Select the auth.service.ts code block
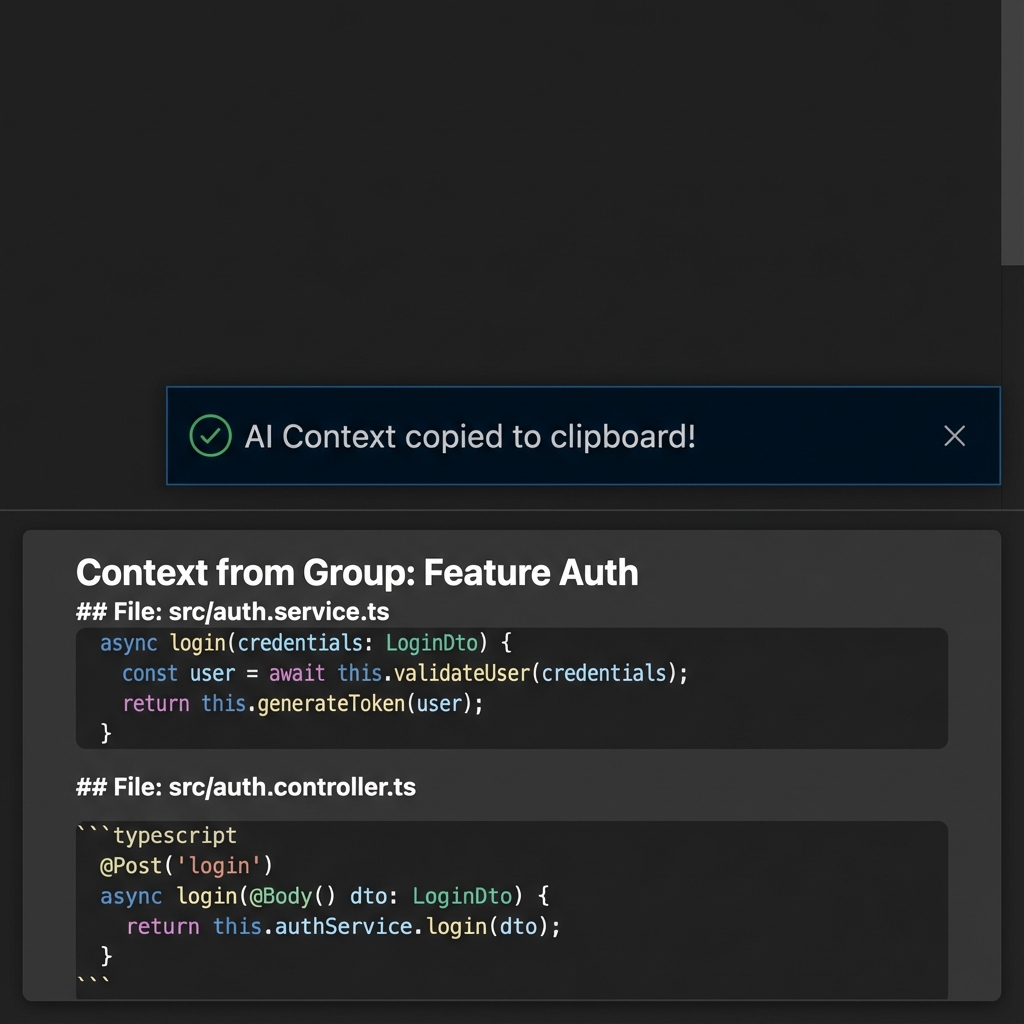The width and height of the screenshot is (1024, 1024). (x=510, y=688)
